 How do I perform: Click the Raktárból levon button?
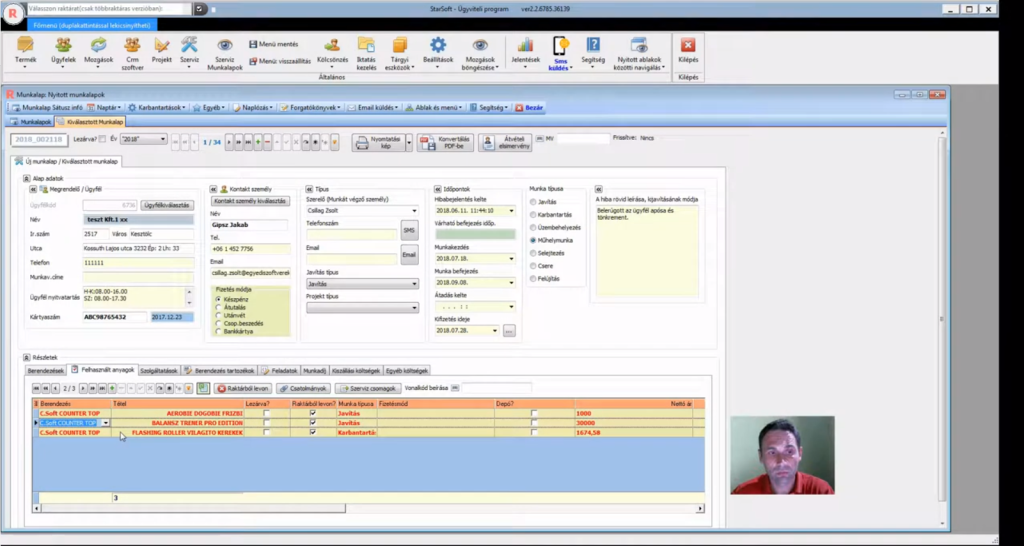[243, 388]
